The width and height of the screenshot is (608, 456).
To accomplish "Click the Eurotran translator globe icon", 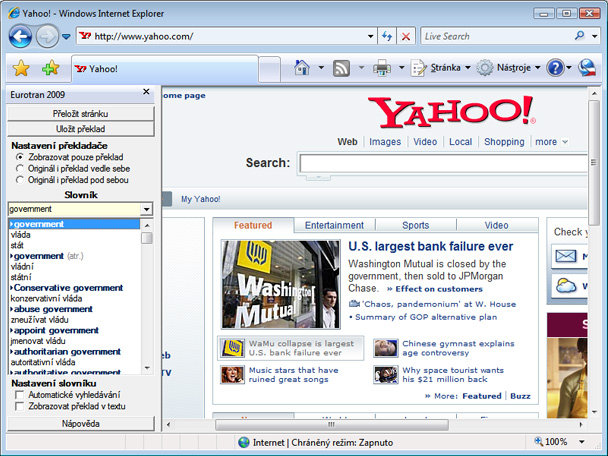I will click(587, 68).
